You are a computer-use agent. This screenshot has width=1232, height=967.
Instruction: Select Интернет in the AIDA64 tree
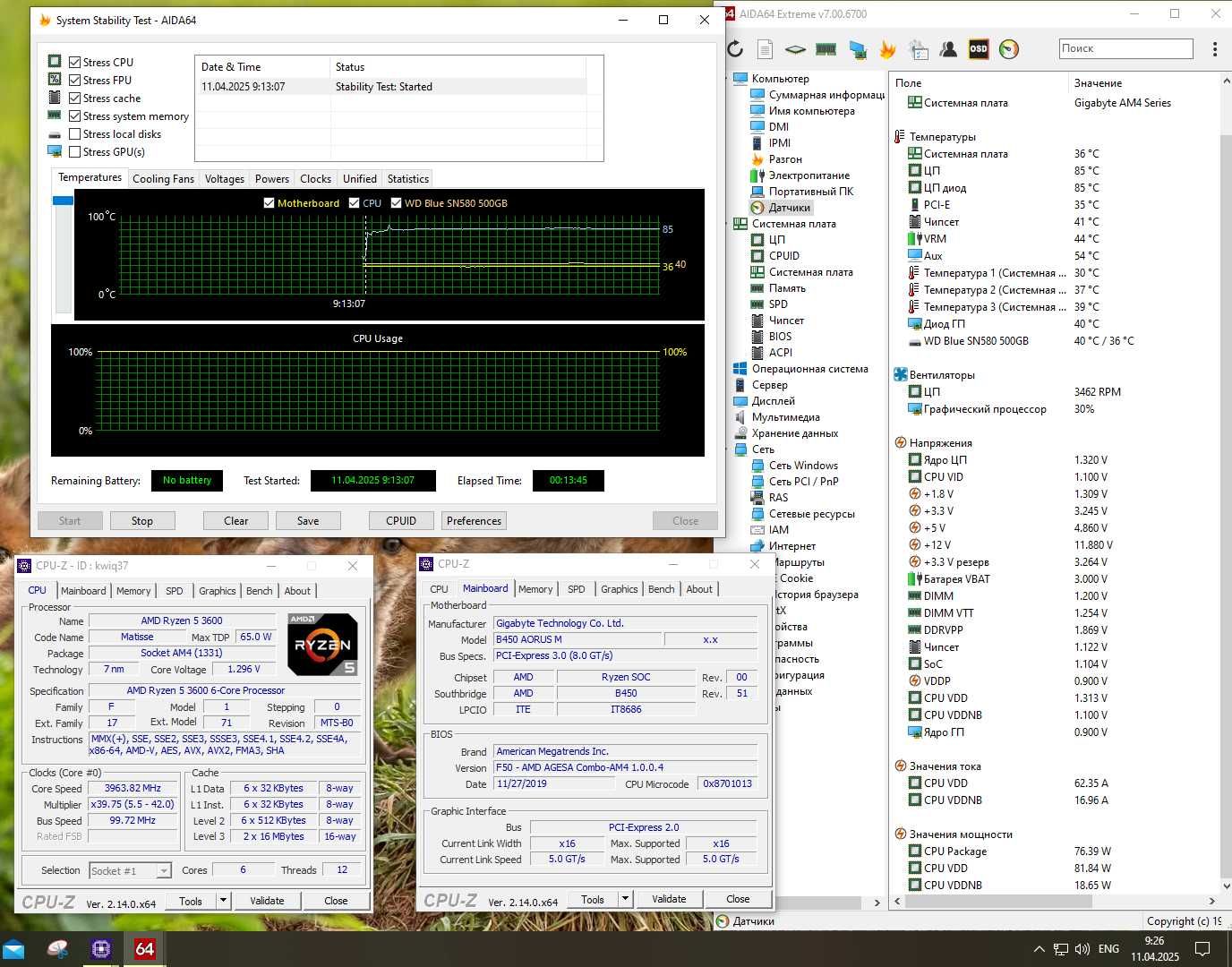click(x=792, y=546)
